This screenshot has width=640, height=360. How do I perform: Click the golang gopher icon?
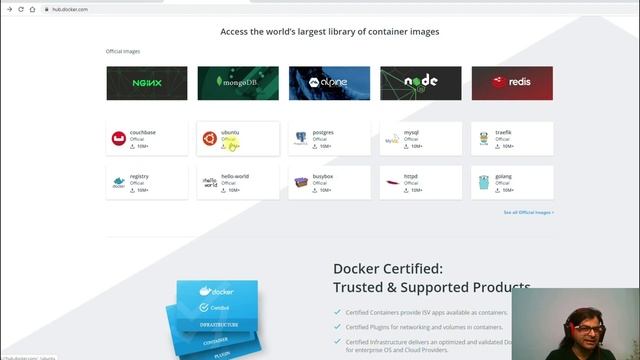pyautogui.click(x=484, y=182)
